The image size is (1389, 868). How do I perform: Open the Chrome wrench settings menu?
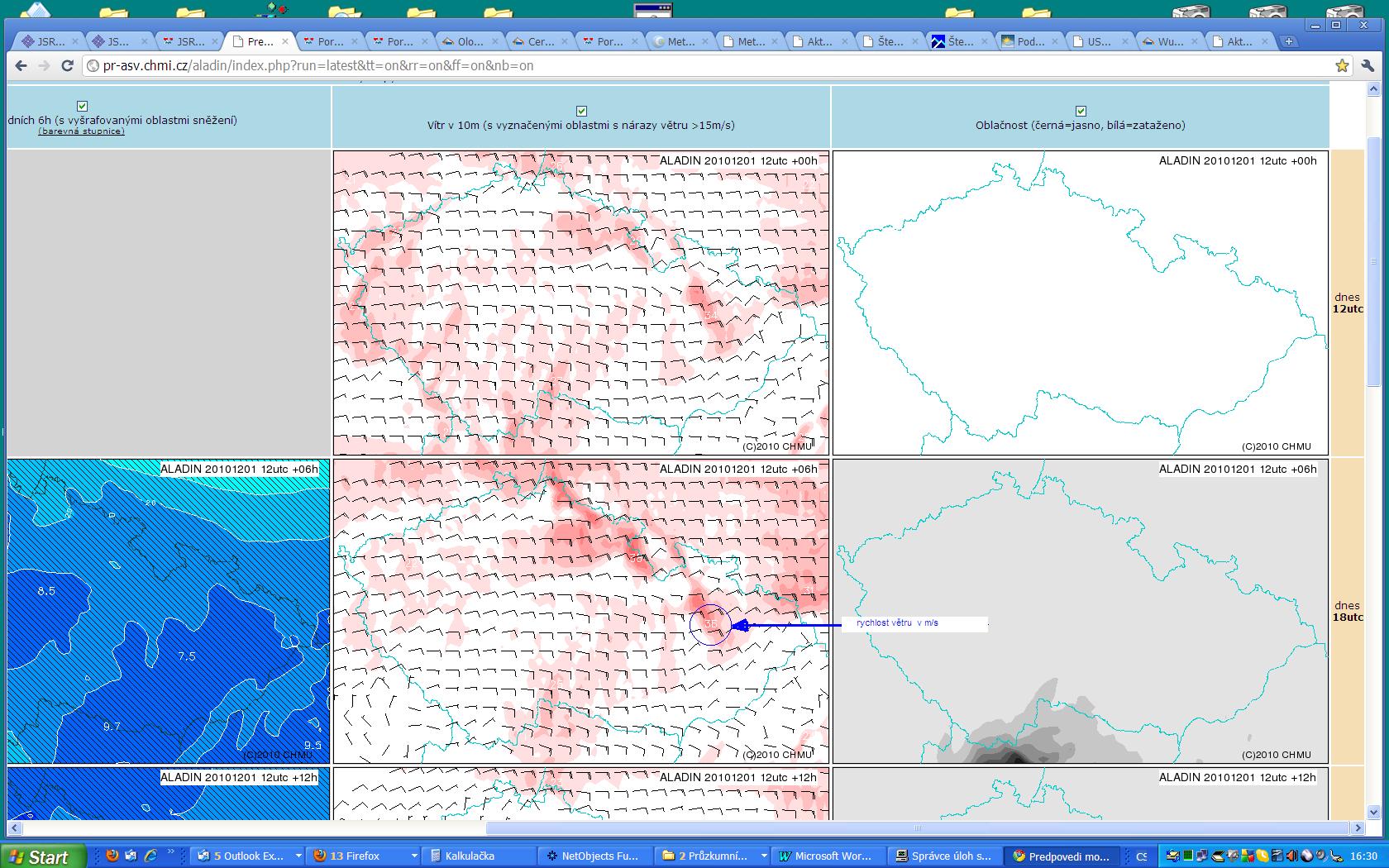[1368, 65]
